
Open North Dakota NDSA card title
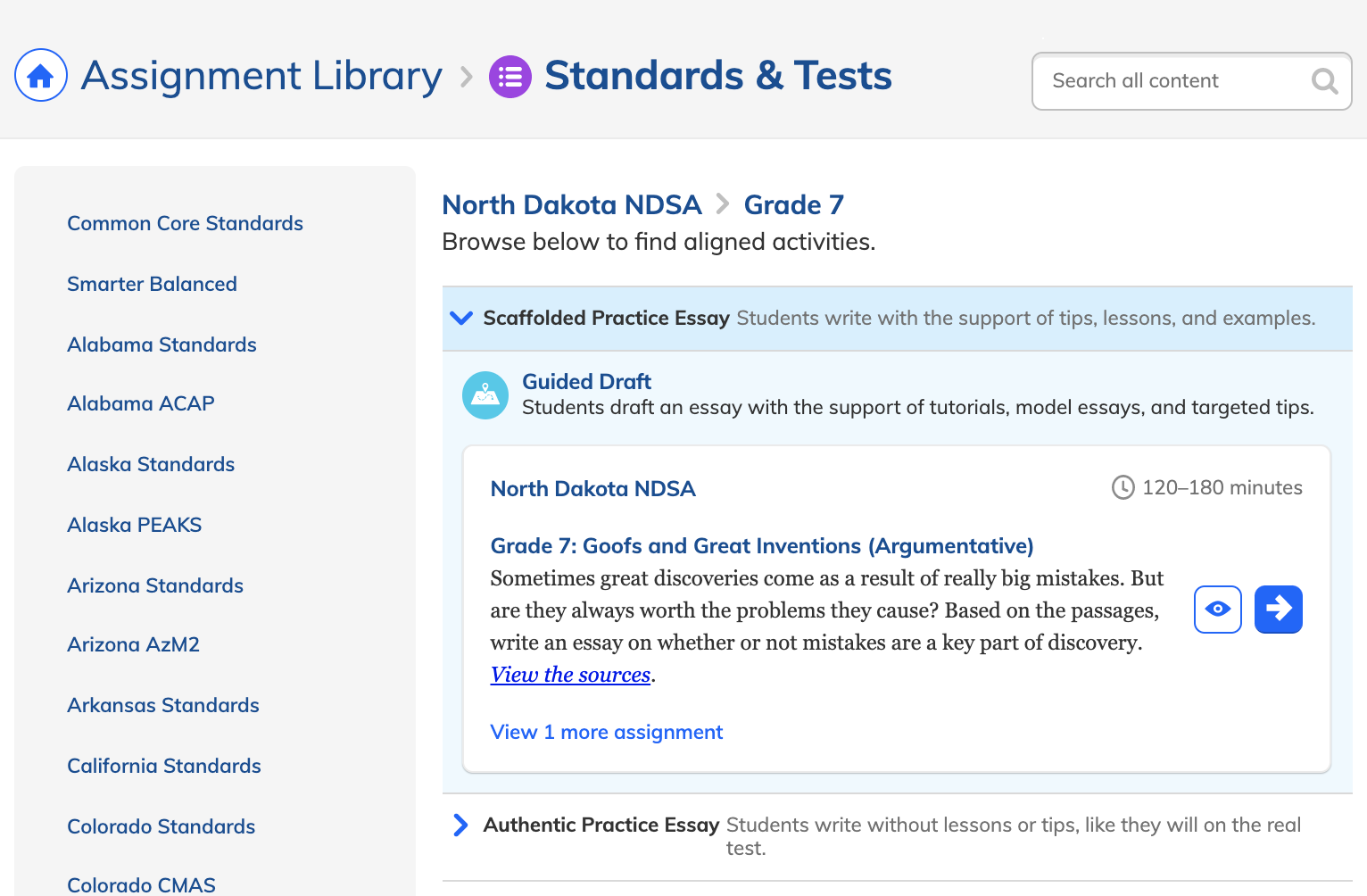pos(592,488)
